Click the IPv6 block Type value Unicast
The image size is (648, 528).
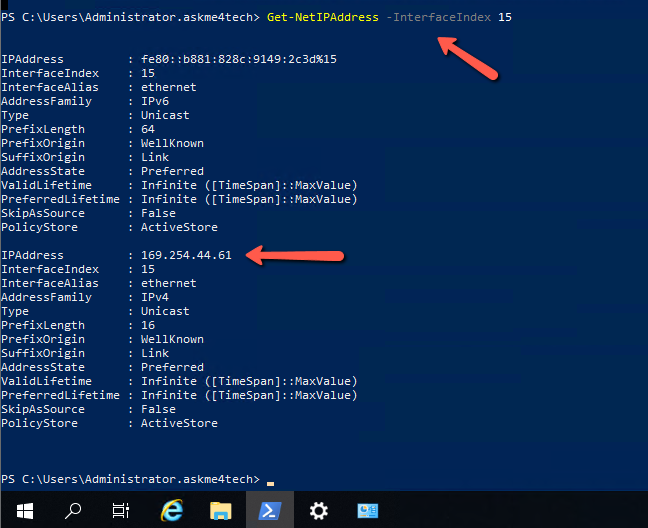[165, 115]
